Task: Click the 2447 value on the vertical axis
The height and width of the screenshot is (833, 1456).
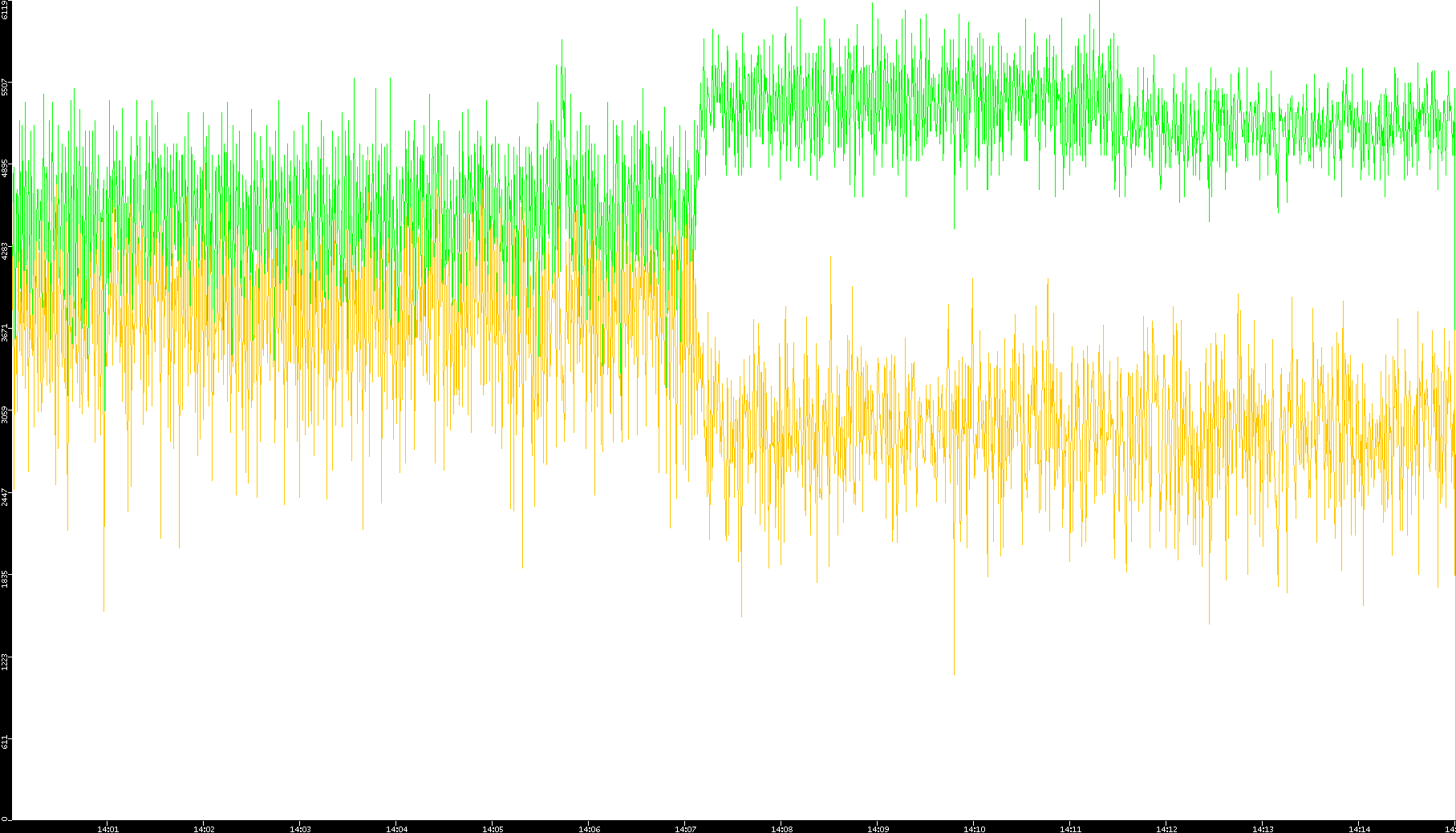Action: coord(5,495)
